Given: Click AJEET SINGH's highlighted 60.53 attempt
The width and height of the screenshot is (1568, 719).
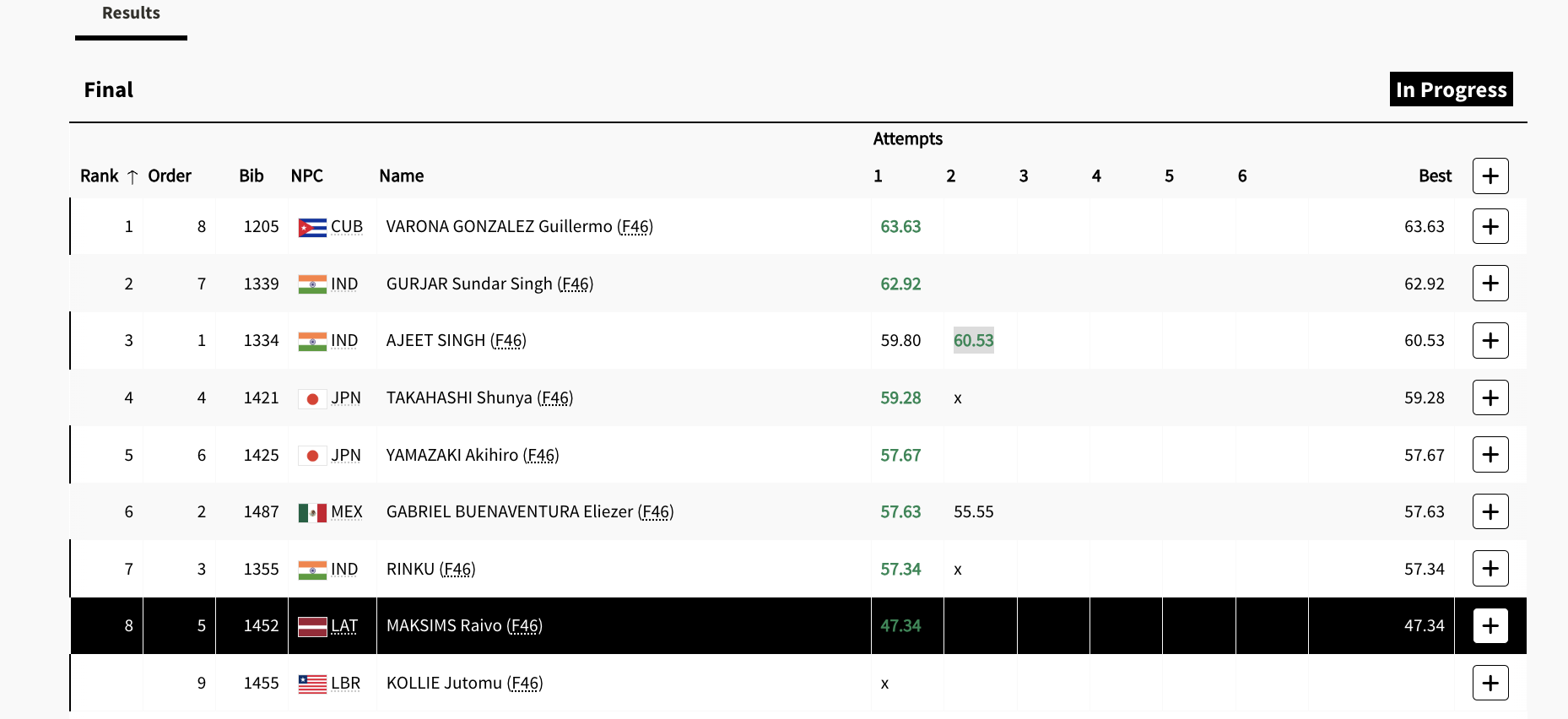Looking at the screenshot, I should (973, 340).
